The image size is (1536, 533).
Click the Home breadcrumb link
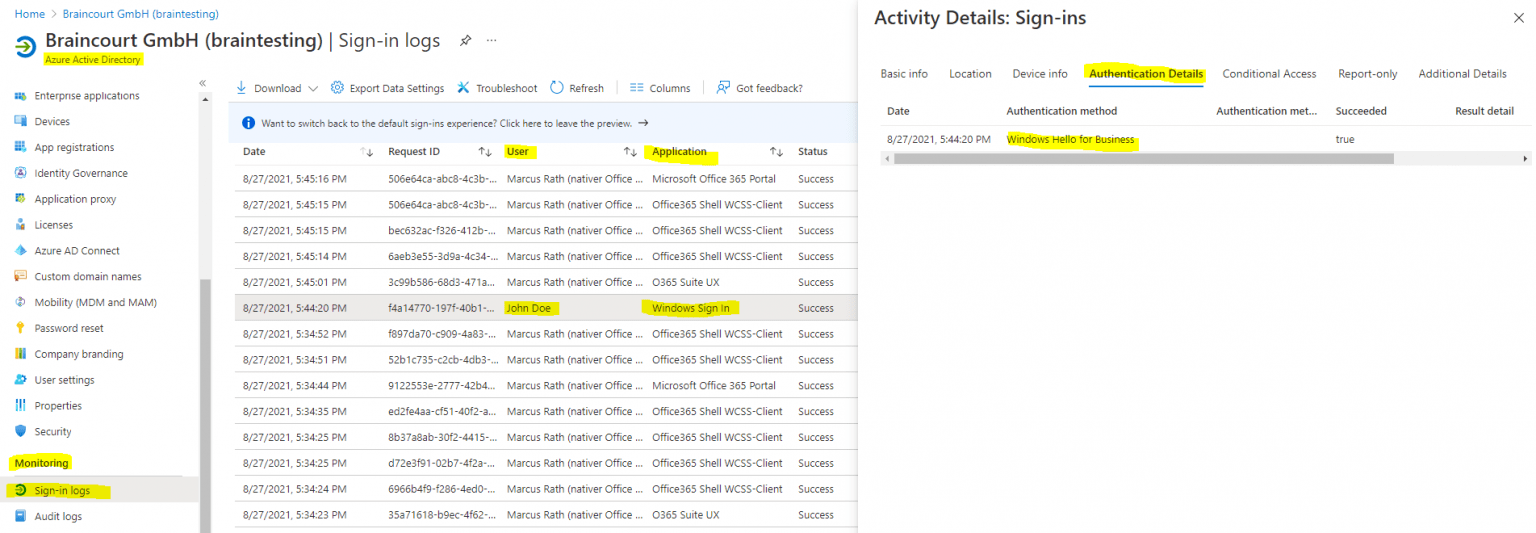[x=29, y=14]
